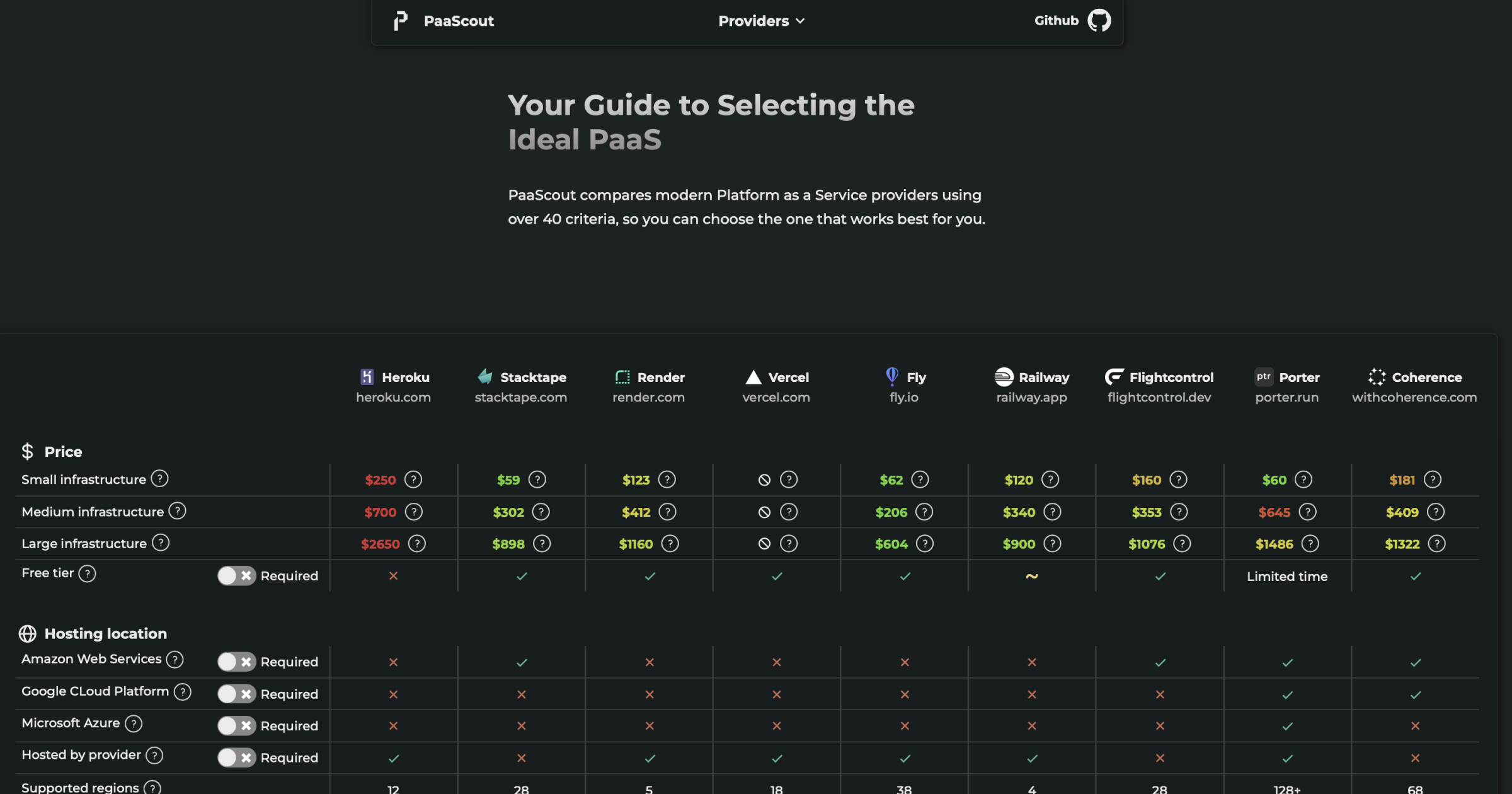Click the Coherence $181 small price
The image size is (1512, 794).
tap(1402, 480)
